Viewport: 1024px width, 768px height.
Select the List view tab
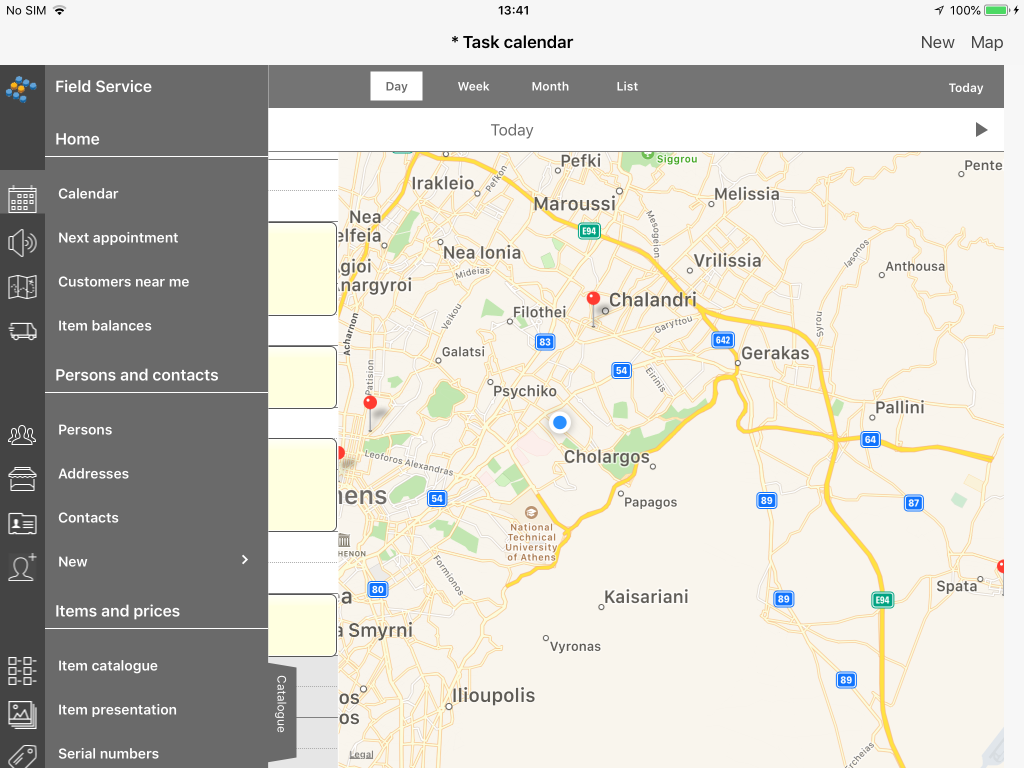(x=627, y=86)
